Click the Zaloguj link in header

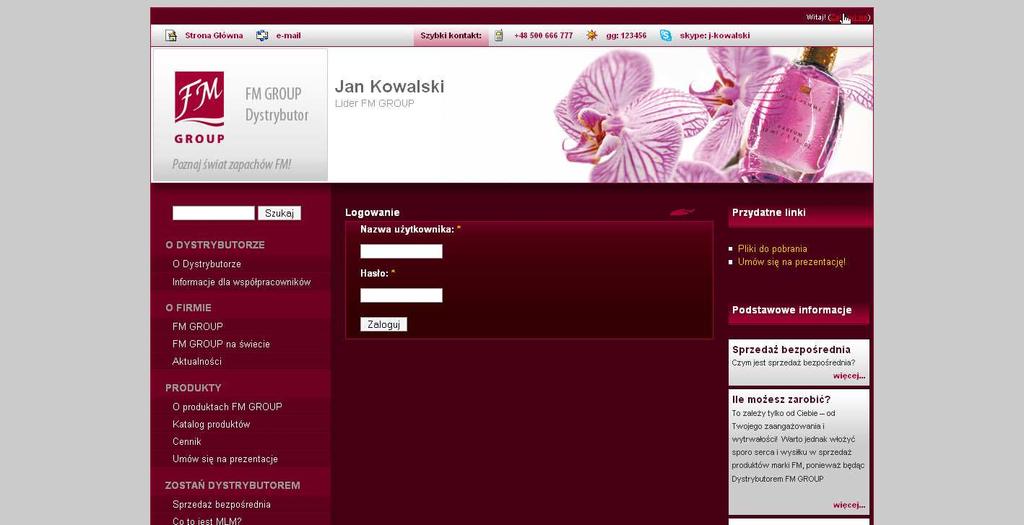tap(849, 17)
